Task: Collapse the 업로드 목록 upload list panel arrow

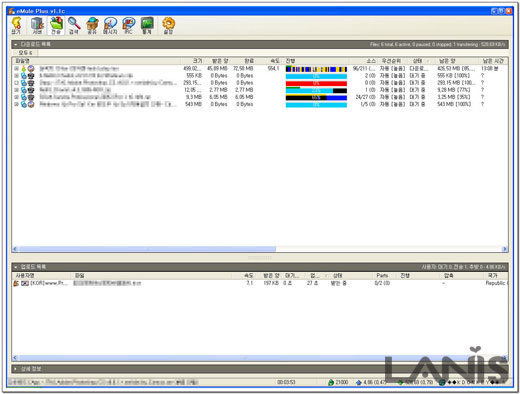Action: (15, 267)
